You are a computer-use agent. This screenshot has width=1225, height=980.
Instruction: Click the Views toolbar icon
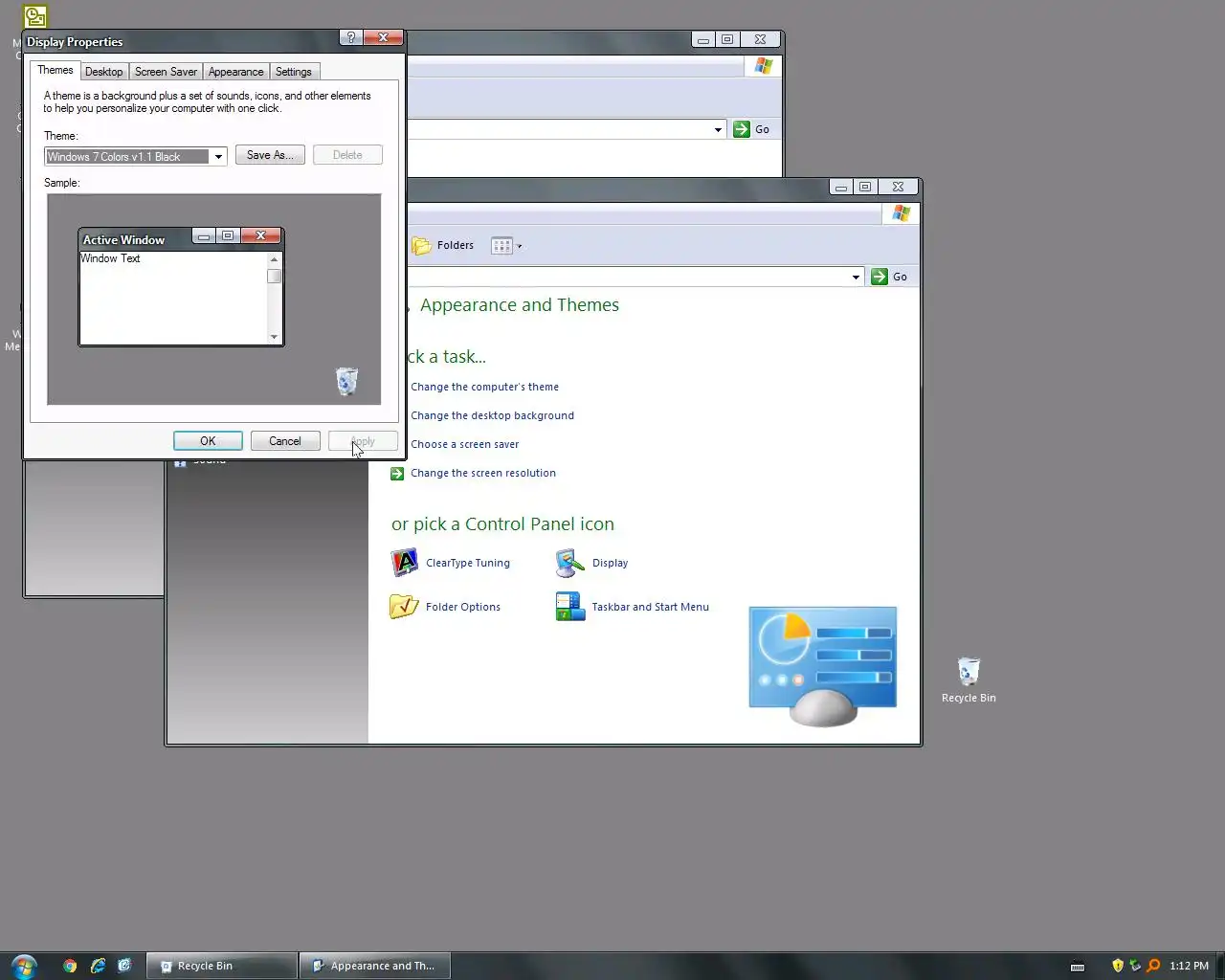501,246
